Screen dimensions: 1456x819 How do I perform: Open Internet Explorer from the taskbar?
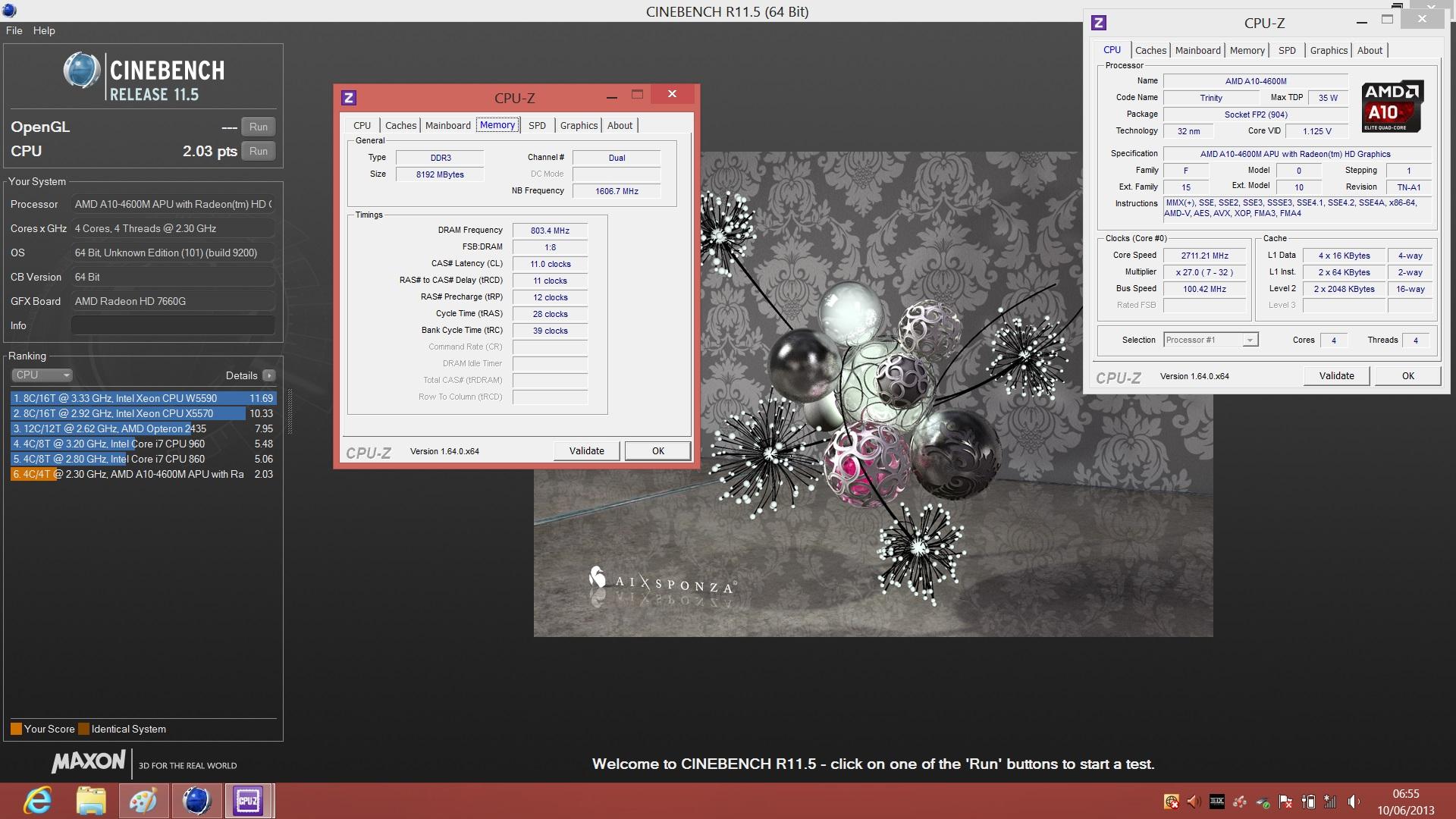point(37,801)
